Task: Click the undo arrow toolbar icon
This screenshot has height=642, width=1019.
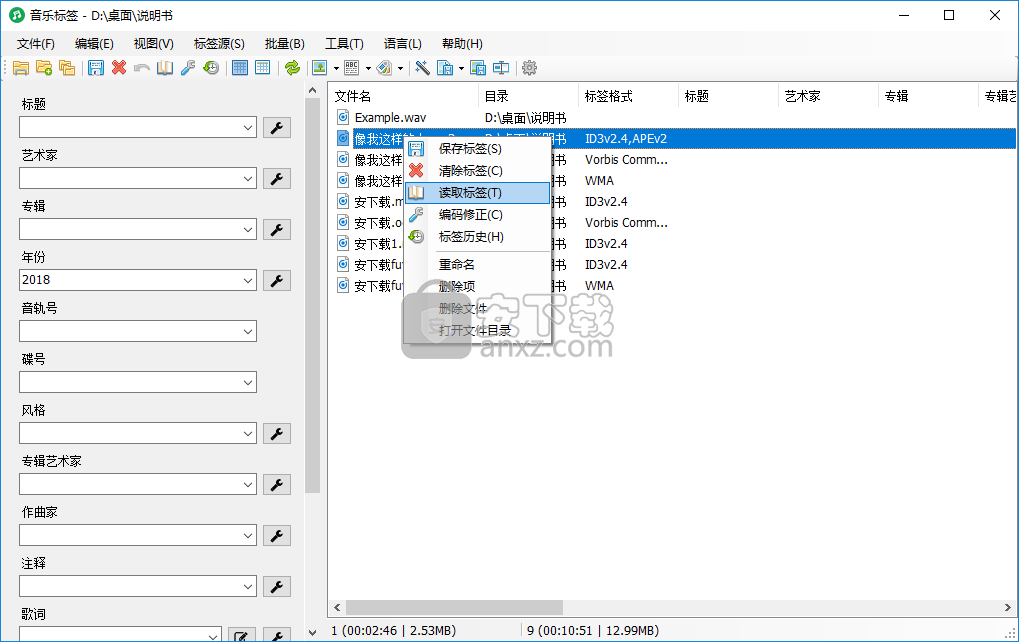Action: 142,68
